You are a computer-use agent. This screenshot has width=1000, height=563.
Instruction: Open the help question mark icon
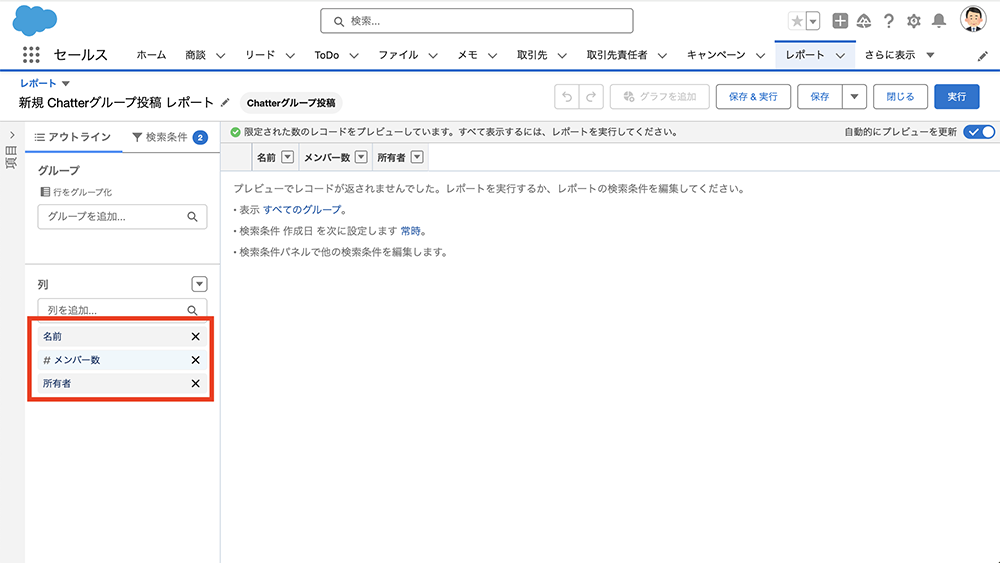888,21
